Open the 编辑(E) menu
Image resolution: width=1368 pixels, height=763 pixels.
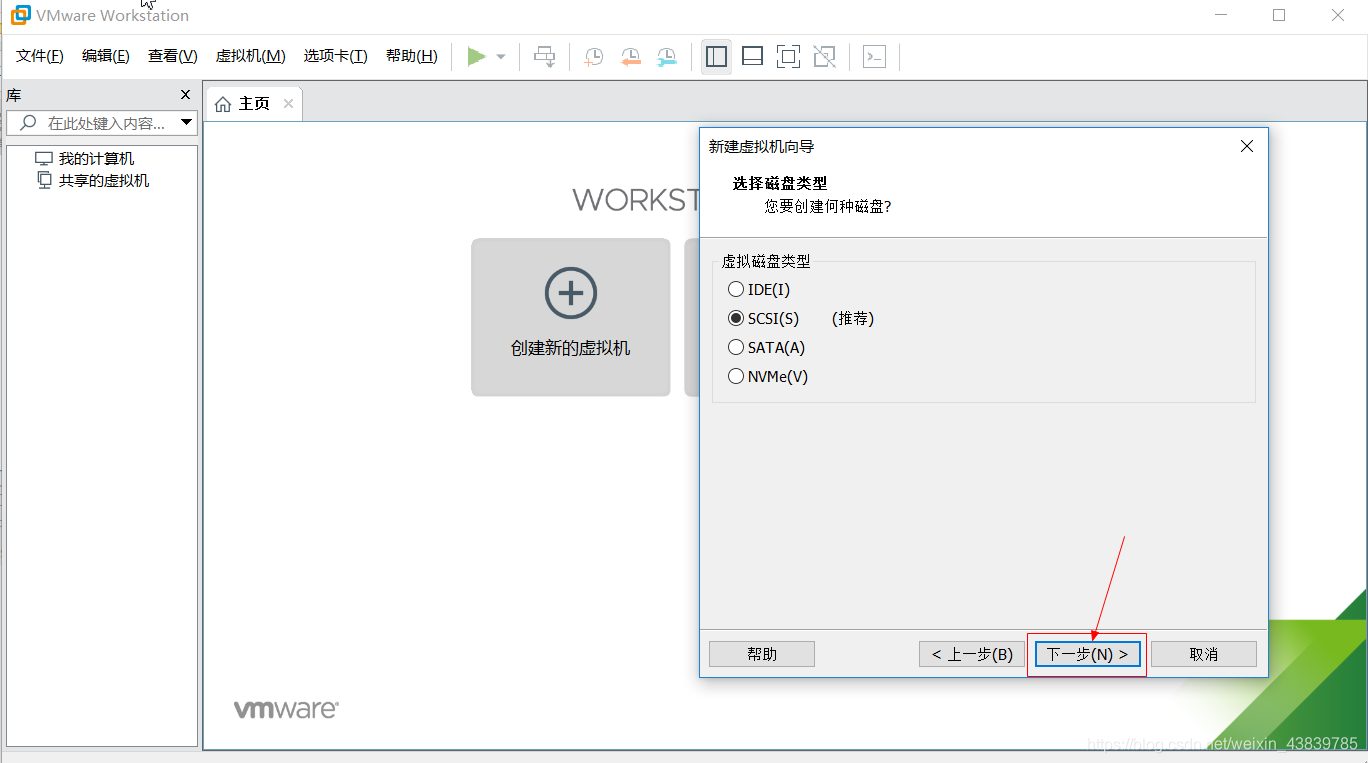pos(106,56)
